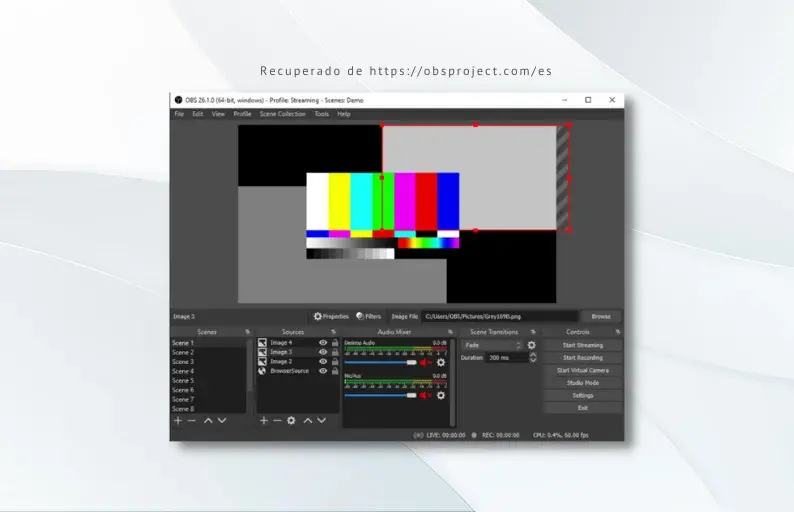The height and width of the screenshot is (512, 794).
Task: Open the Help menu
Action: pos(344,114)
